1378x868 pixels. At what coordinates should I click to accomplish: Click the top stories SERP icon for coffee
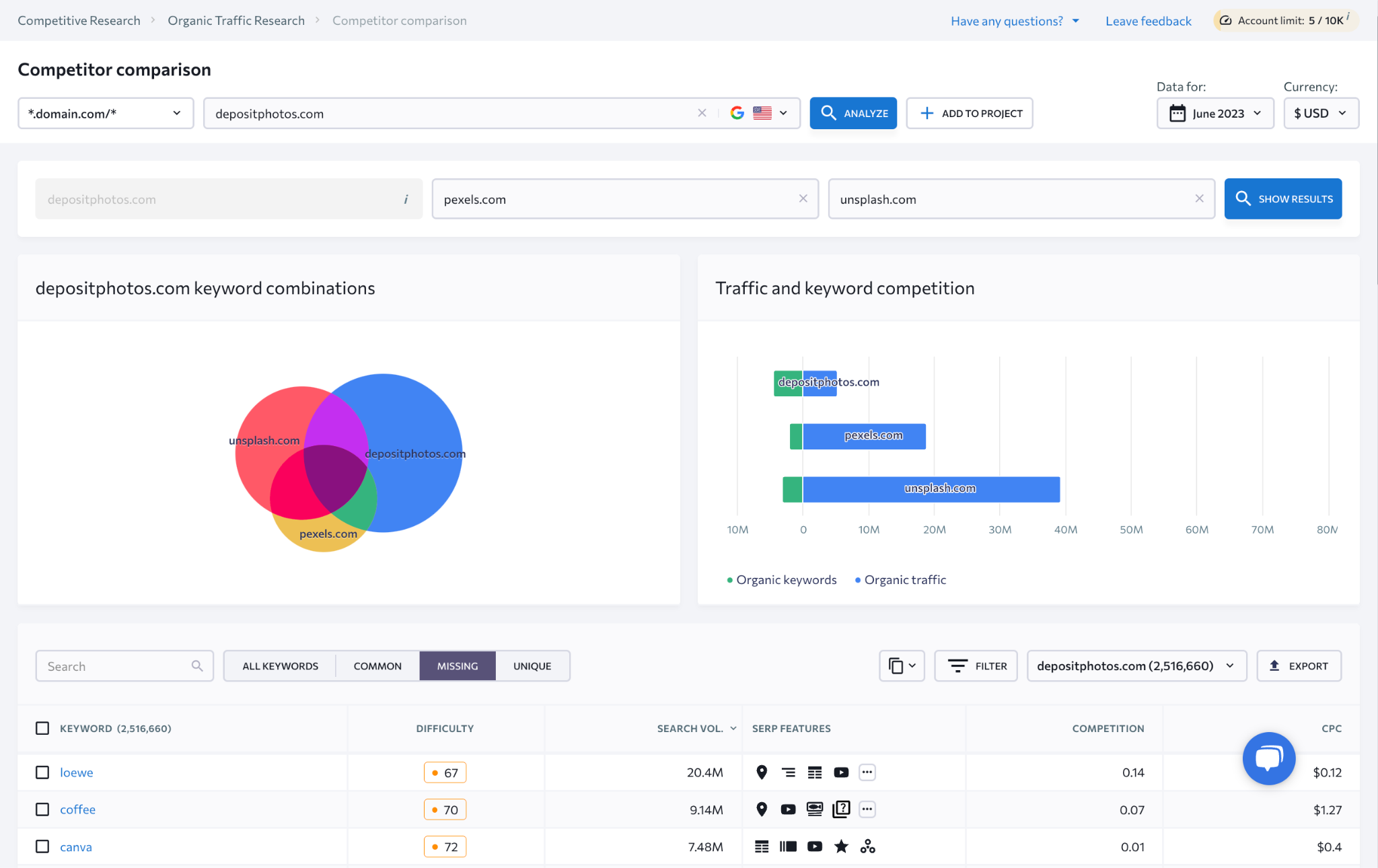815,809
